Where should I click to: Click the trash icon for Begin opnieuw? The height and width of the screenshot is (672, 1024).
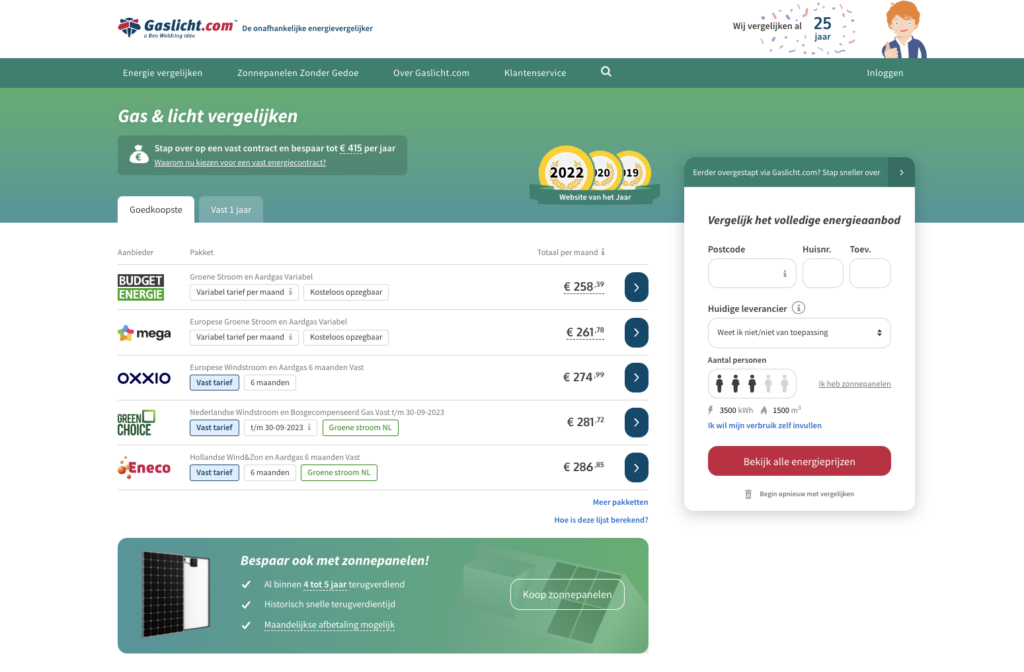pyautogui.click(x=748, y=494)
